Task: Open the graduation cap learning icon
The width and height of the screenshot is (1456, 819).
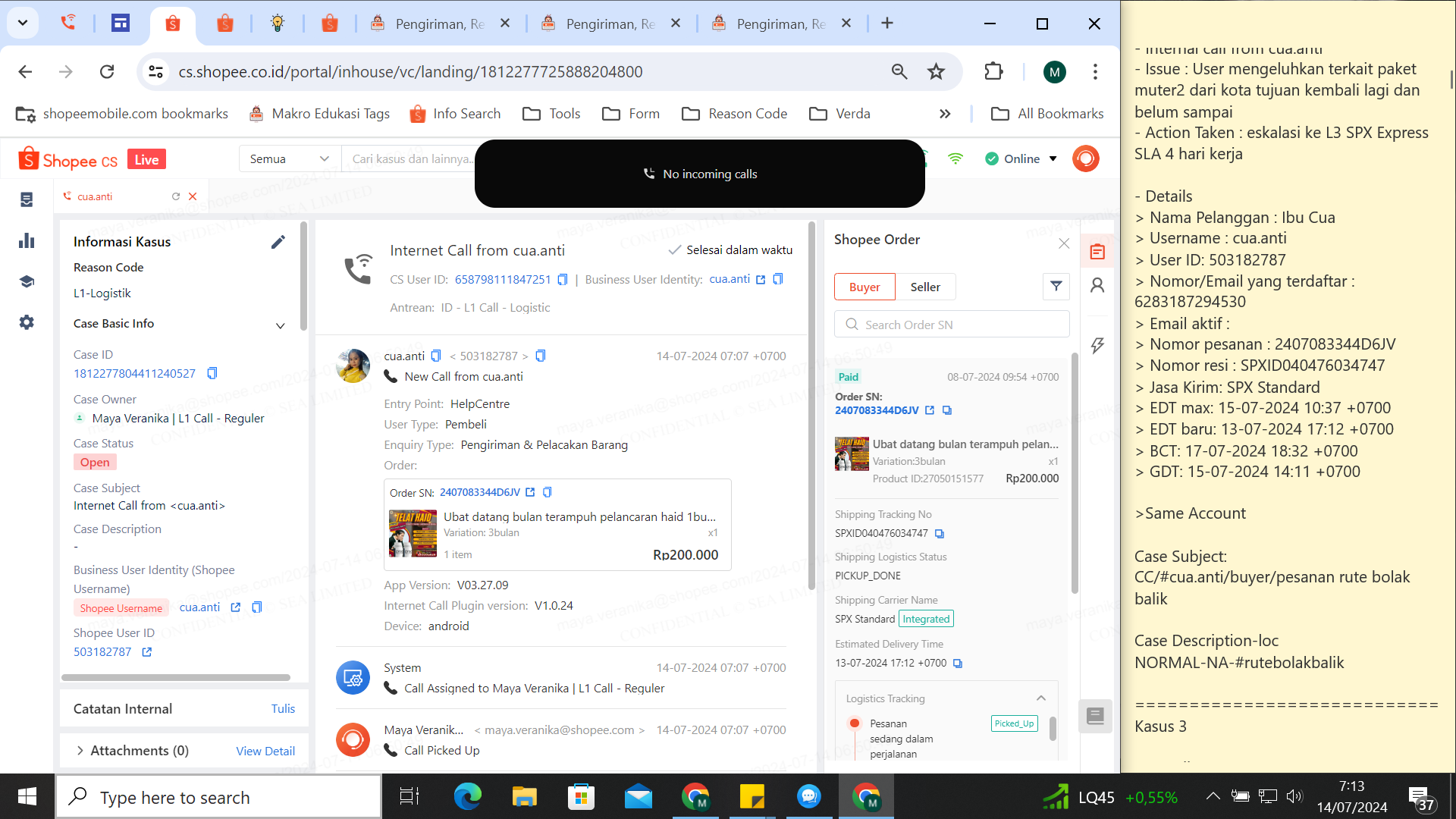Action: point(27,281)
